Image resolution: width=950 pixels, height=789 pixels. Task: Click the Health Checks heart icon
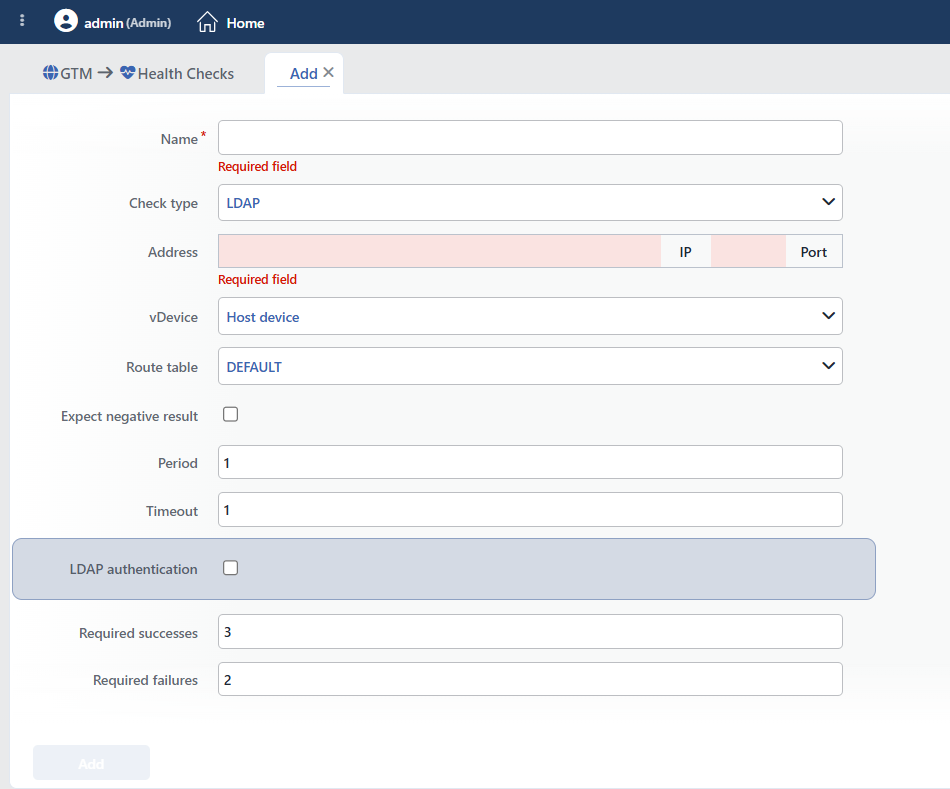(127, 73)
